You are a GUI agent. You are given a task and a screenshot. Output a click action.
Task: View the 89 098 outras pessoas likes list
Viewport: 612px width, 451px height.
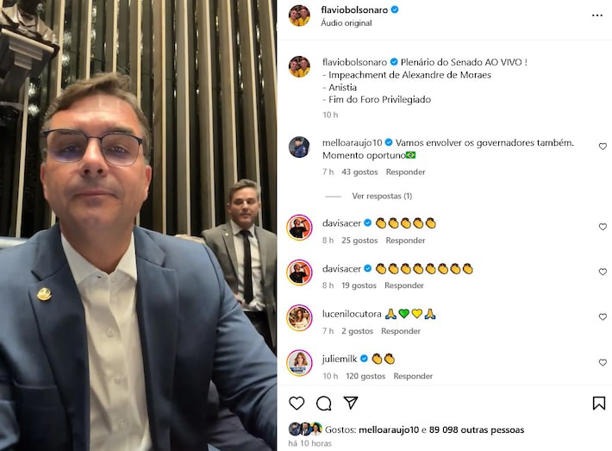pos(476,430)
